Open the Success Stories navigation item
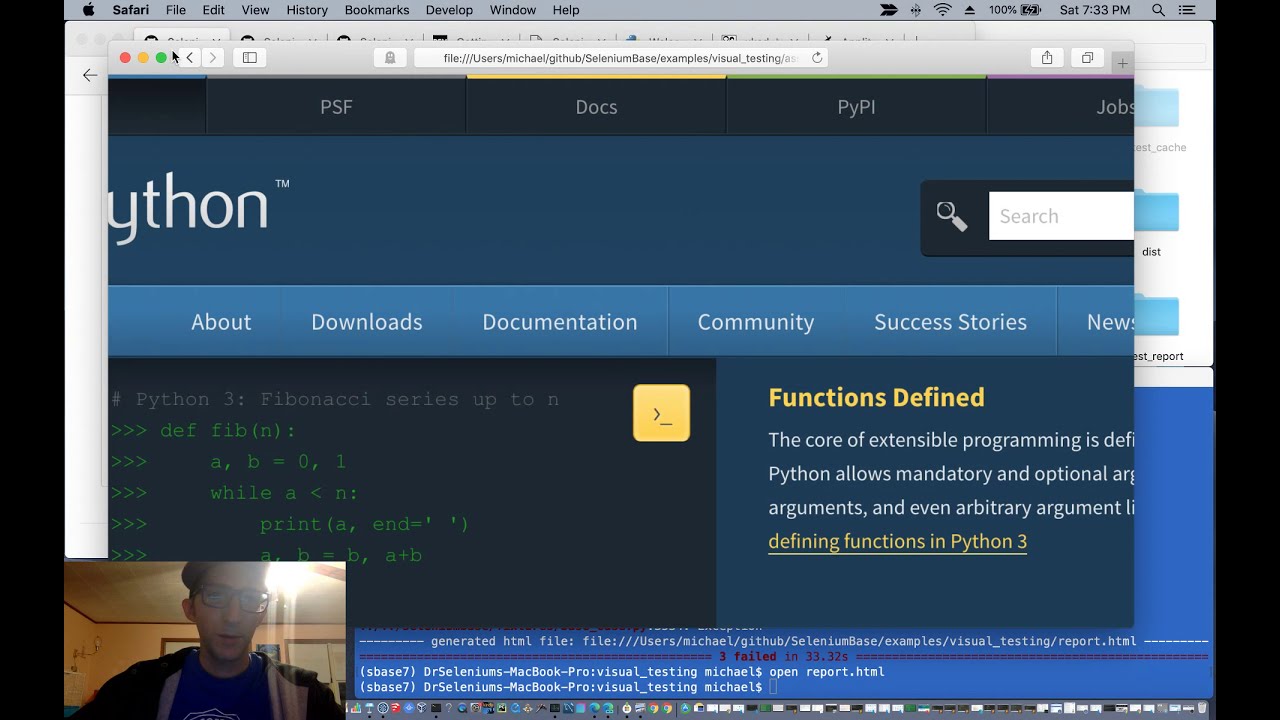1280x720 pixels. pyautogui.click(x=950, y=322)
